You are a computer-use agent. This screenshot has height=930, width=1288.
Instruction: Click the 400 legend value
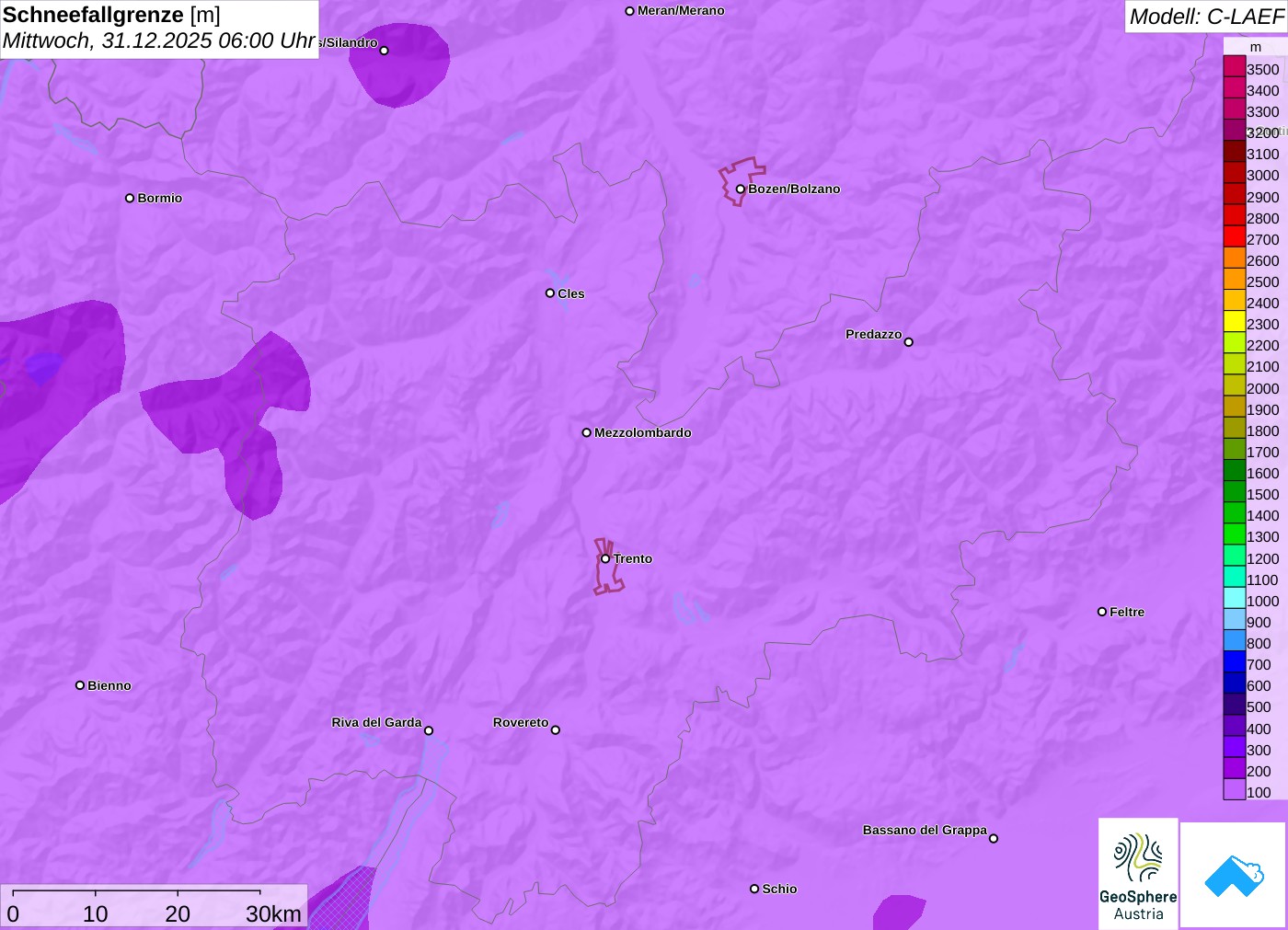[1259, 729]
